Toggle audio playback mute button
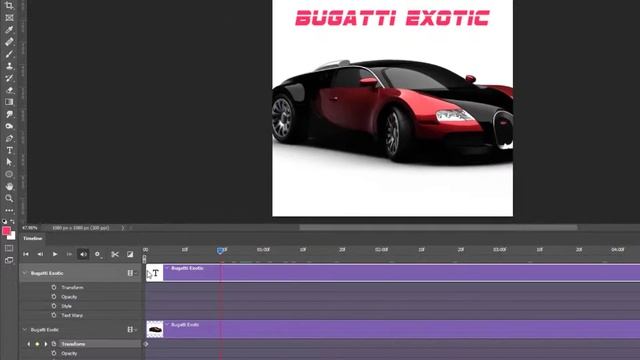The width and height of the screenshot is (640, 360). 83,254
